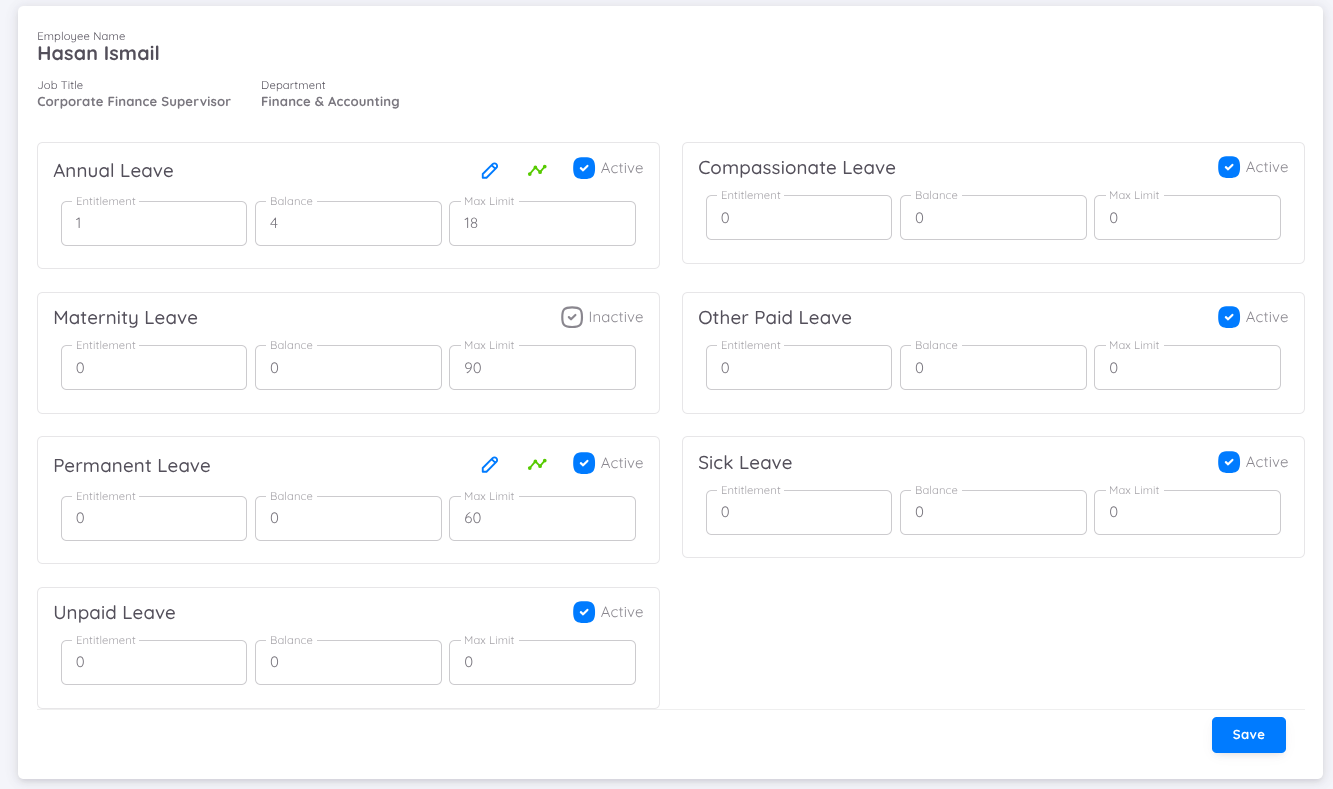Deactivate the Sick Leave checkbox
Screen dimensions: 1333x789
tap(1228, 461)
